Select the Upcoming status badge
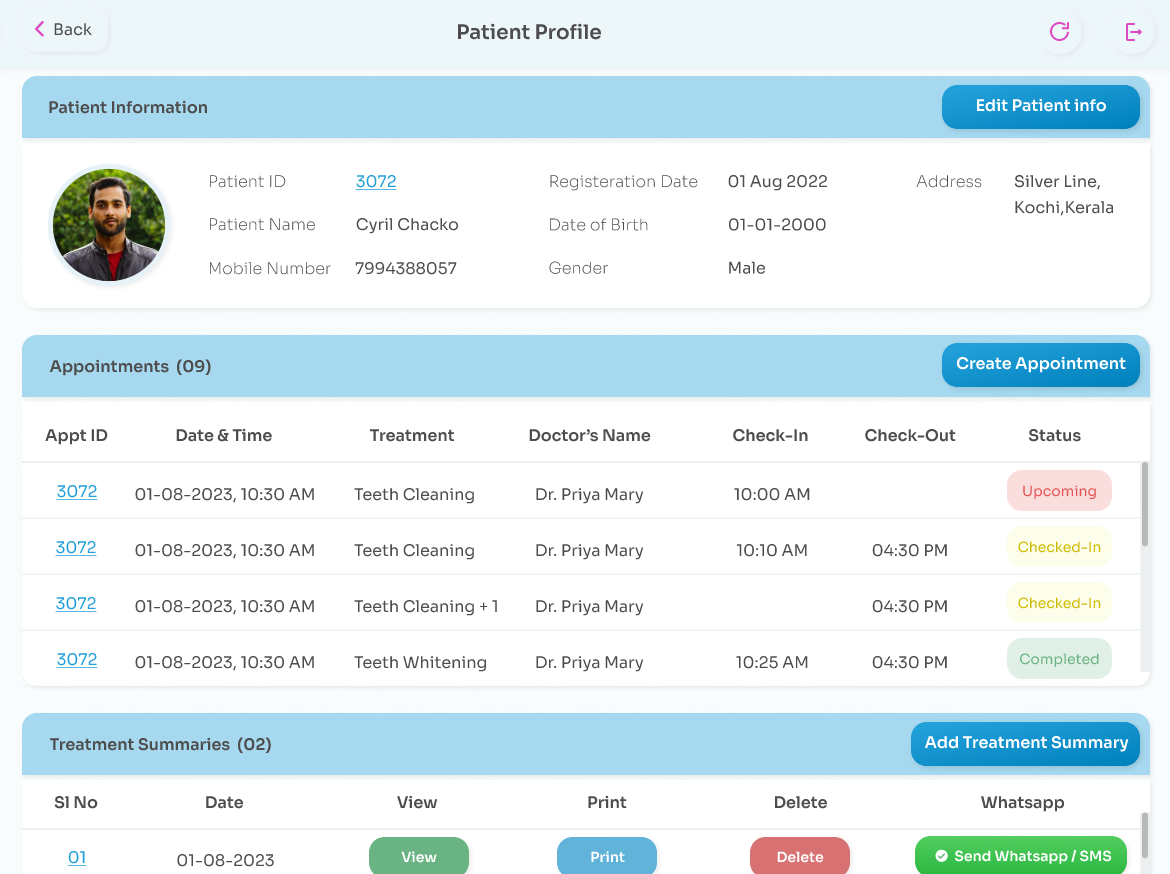Screen dimensions: 1170x874 coord(1059,490)
